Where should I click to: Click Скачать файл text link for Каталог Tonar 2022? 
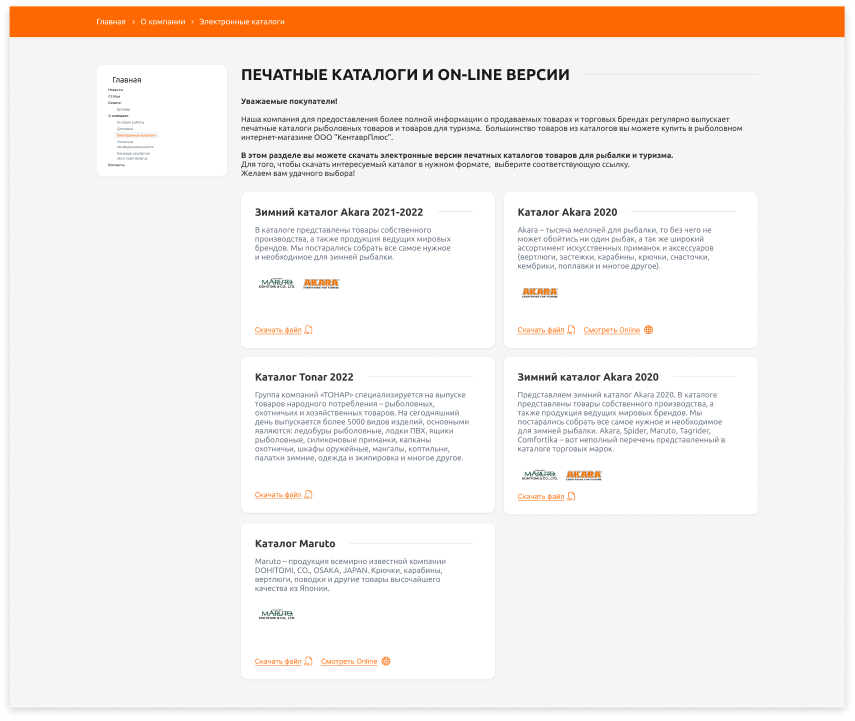[277, 495]
